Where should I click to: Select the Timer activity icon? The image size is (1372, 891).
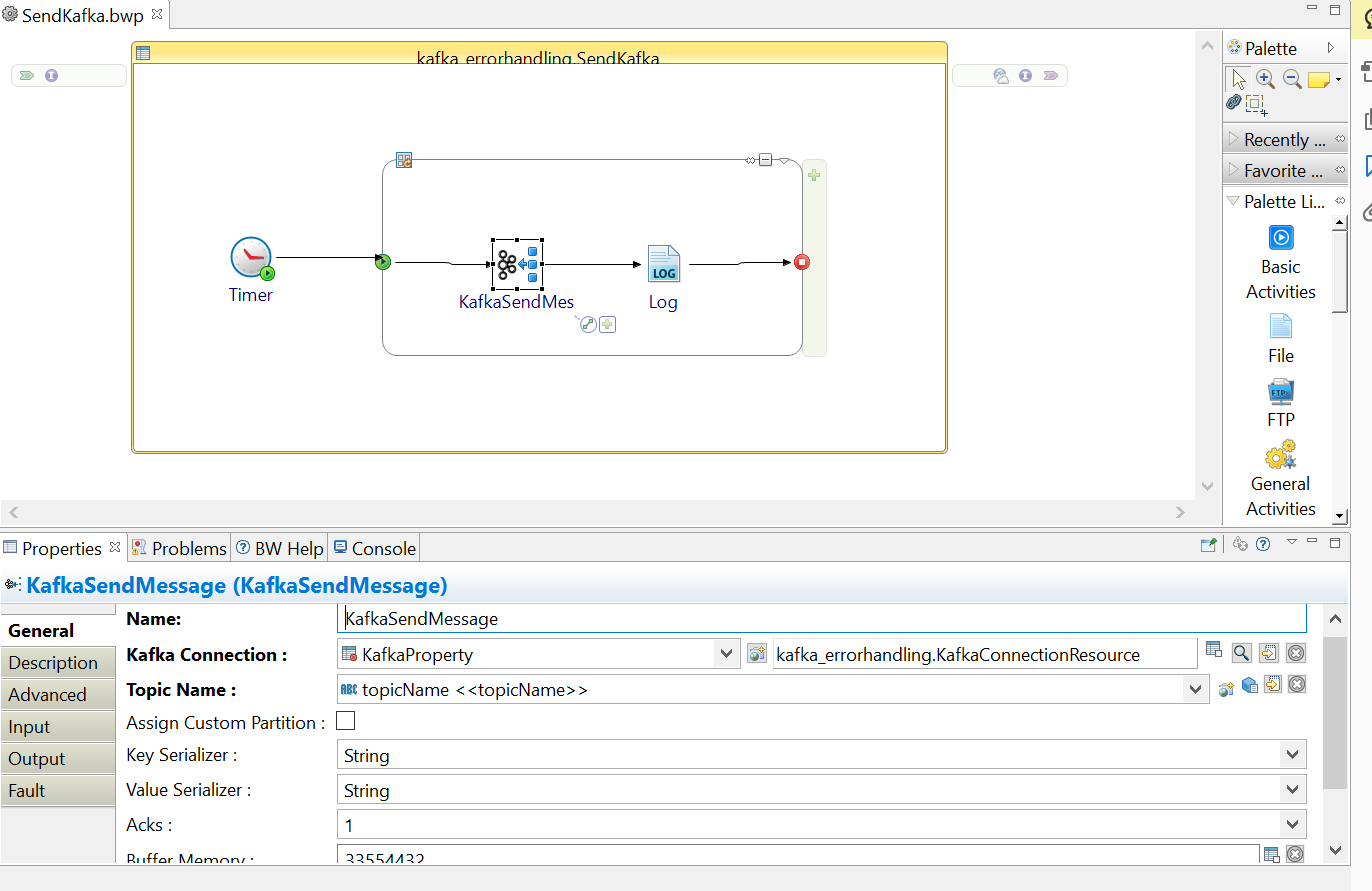point(251,258)
